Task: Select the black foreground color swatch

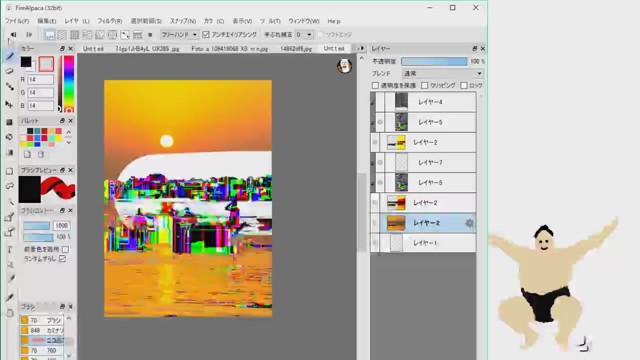Action: click(x=26, y=62)
